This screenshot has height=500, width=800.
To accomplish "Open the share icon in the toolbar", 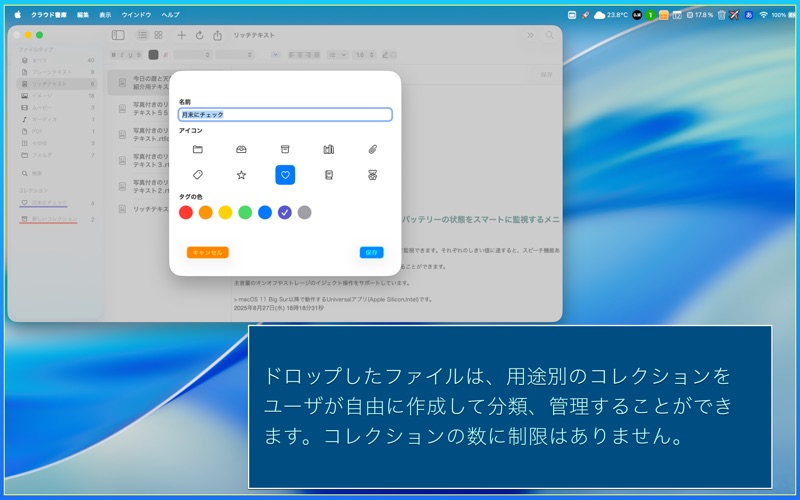I will point(217,35).
